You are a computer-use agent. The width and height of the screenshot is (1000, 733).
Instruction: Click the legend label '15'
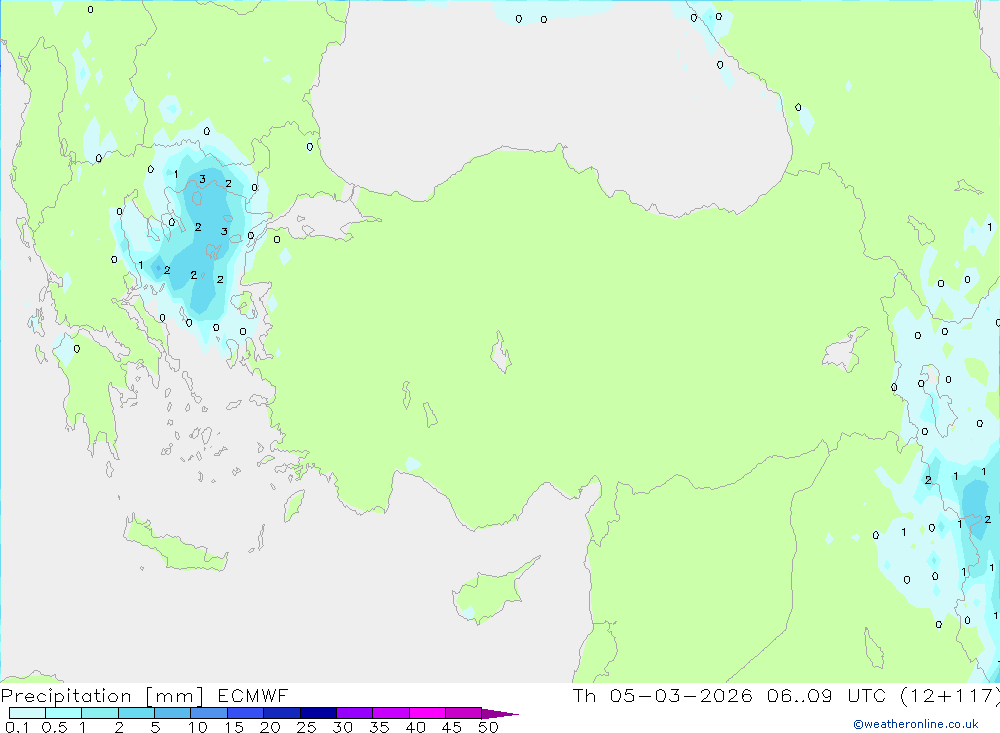point(233,727)
